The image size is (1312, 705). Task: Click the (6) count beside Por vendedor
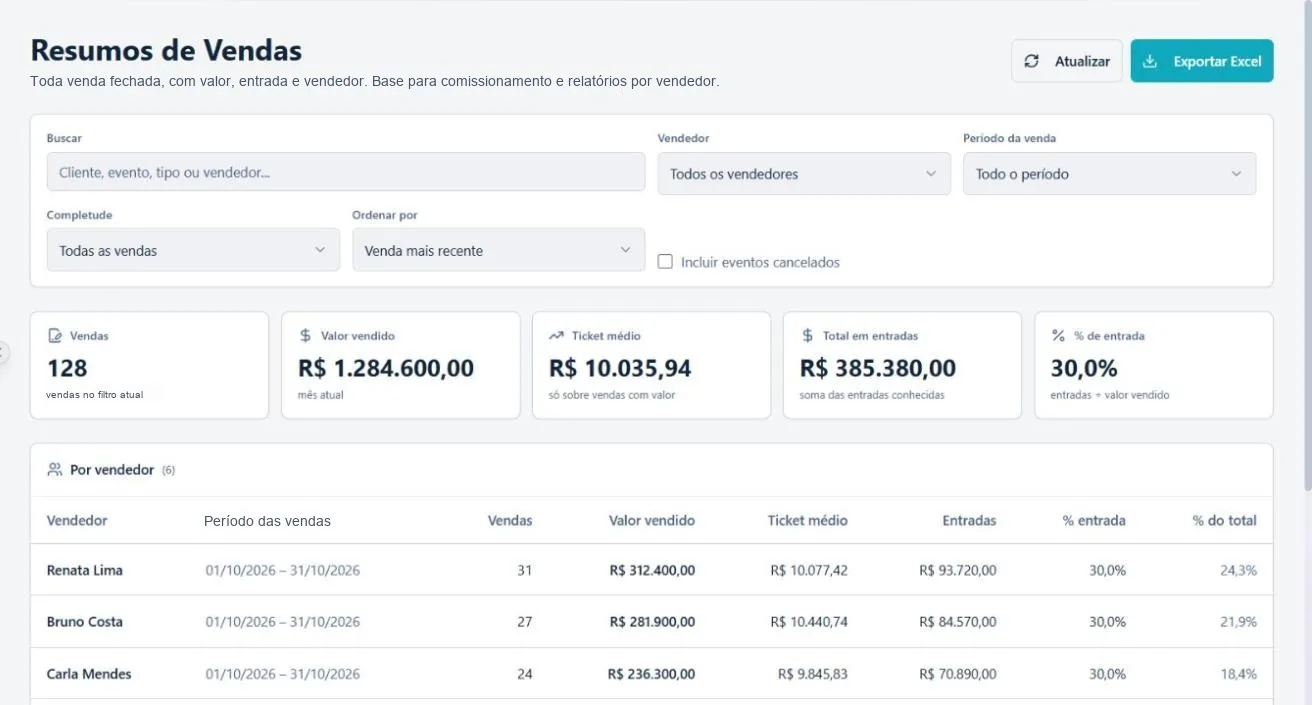coord(168,470)
